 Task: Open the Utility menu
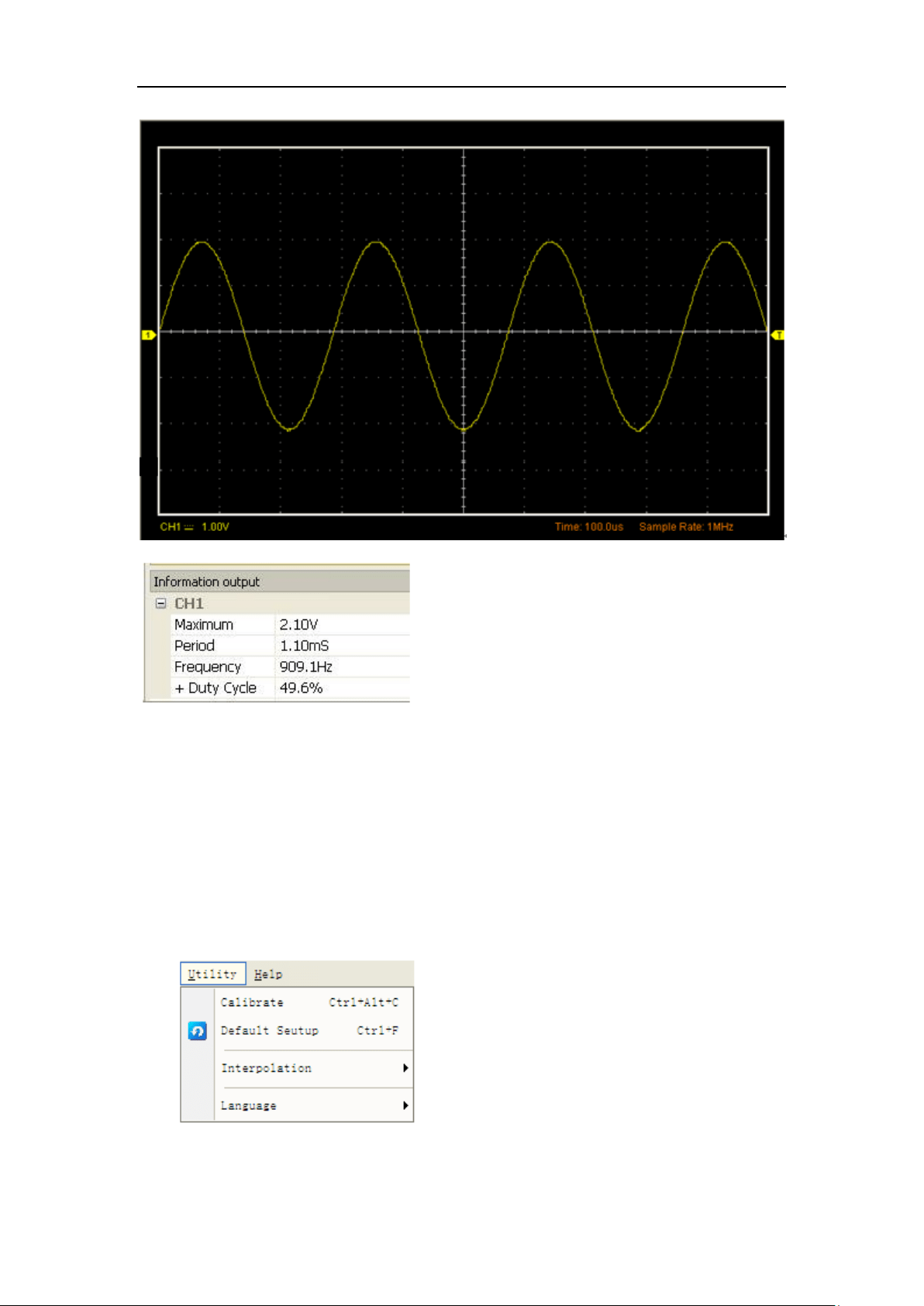coord(212,973)
